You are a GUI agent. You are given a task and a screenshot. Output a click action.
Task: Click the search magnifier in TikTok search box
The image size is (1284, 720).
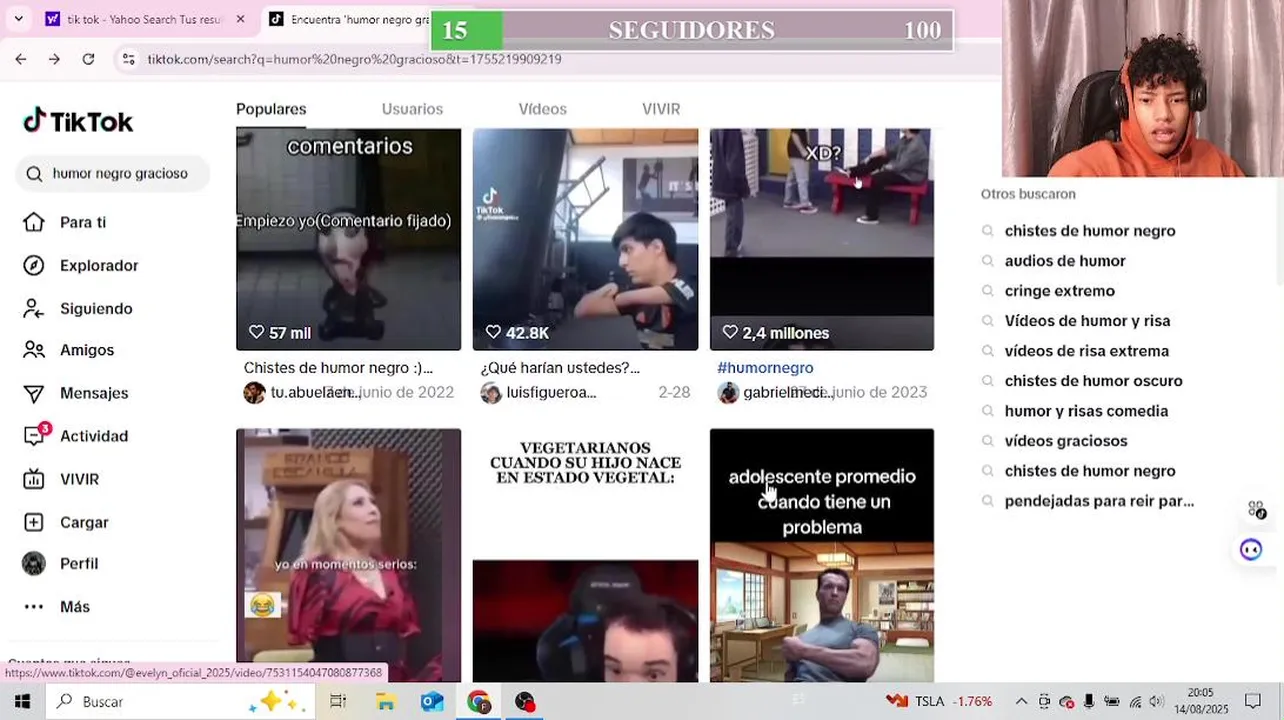tap(35, 173)
